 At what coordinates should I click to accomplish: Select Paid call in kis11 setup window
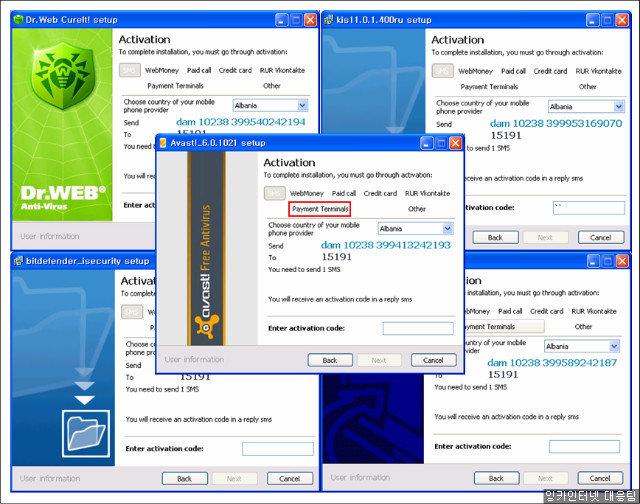point(513,71)
